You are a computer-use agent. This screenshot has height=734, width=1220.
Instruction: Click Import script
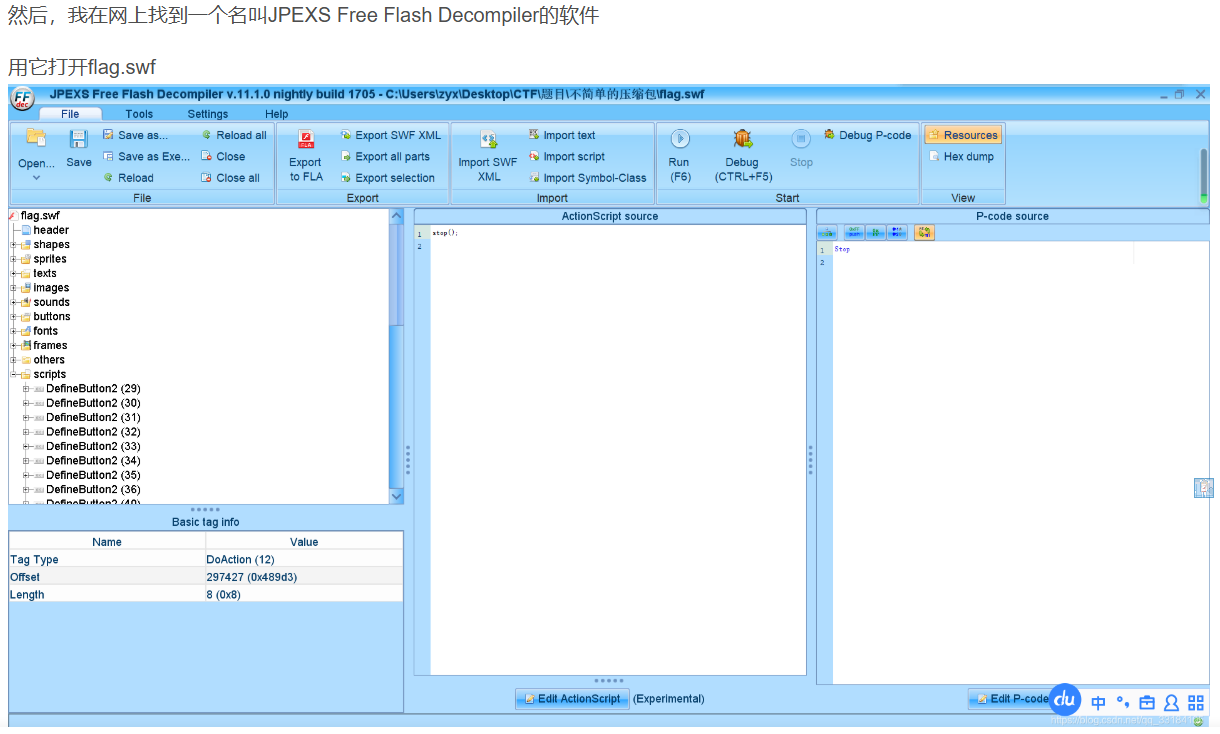(x=566, y=156)
